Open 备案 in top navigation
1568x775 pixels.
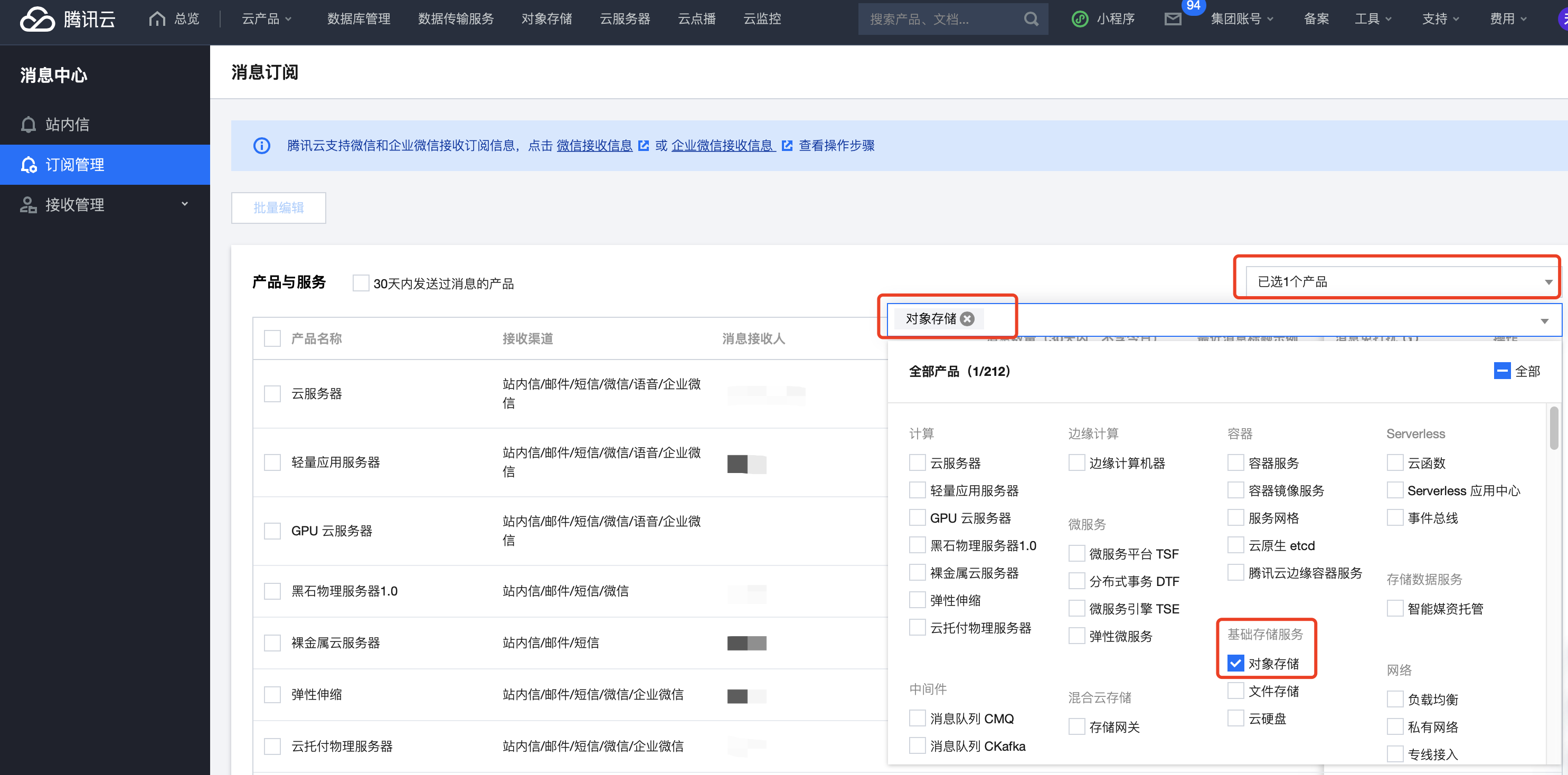[1316, 19]
